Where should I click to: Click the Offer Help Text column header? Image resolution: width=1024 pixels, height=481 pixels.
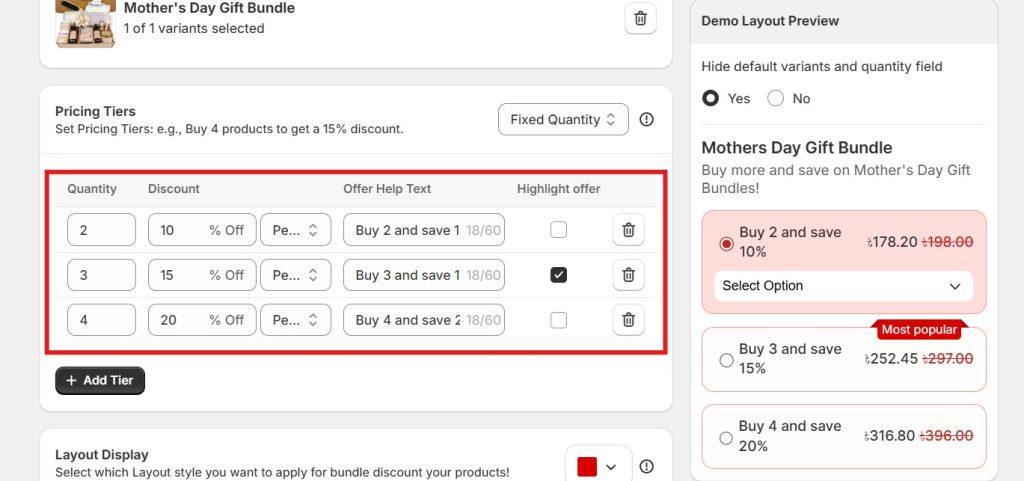387,189
